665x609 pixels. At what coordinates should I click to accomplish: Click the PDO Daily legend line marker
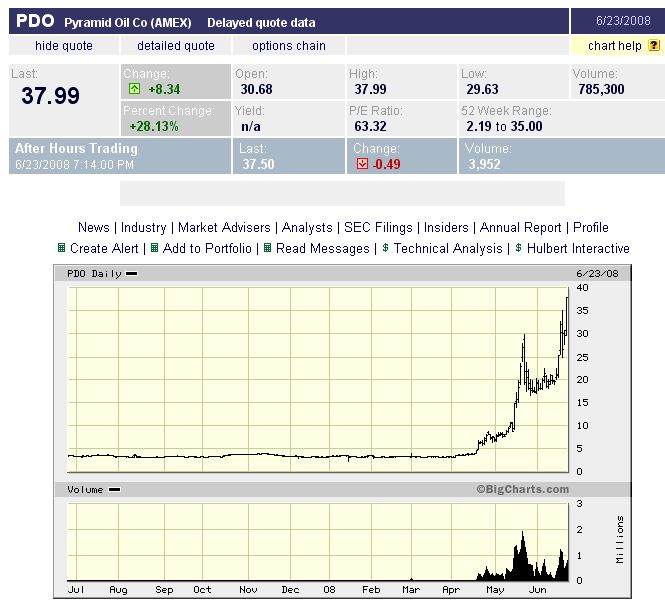click(x=131, y=274)
